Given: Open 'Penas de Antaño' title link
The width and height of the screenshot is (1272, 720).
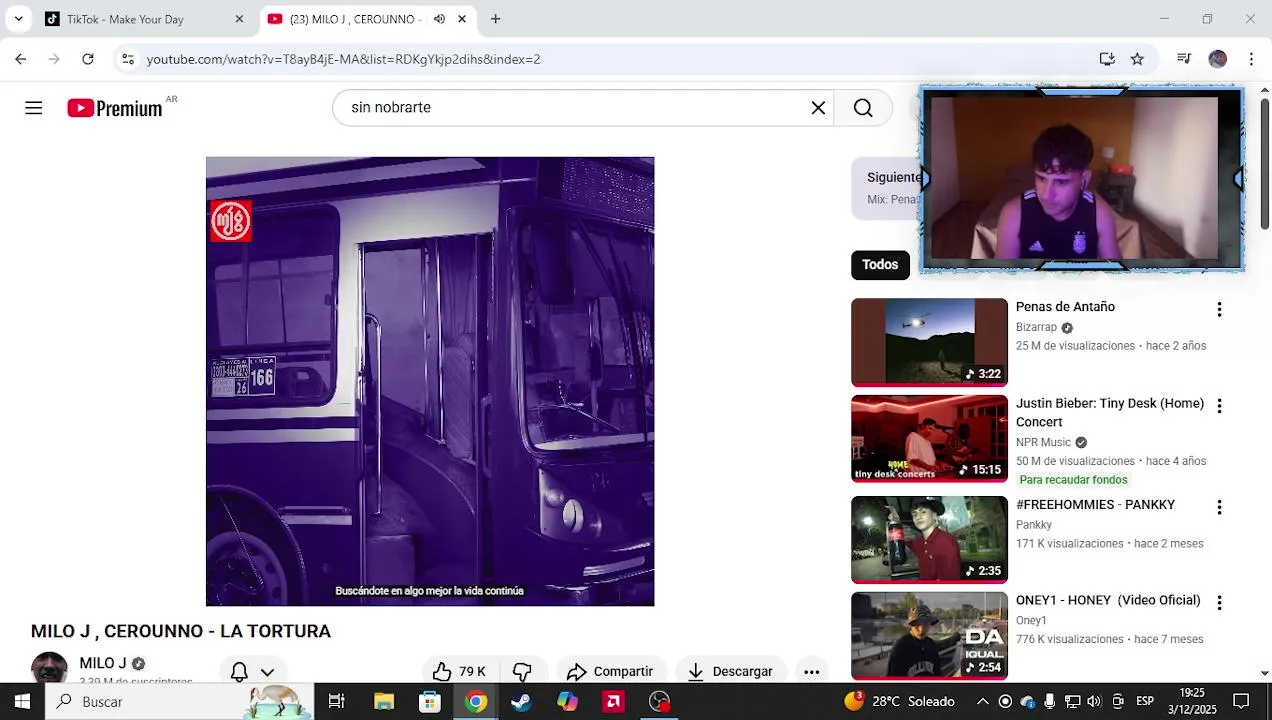Looking at the screenshot, I should tap(1065, 307).
